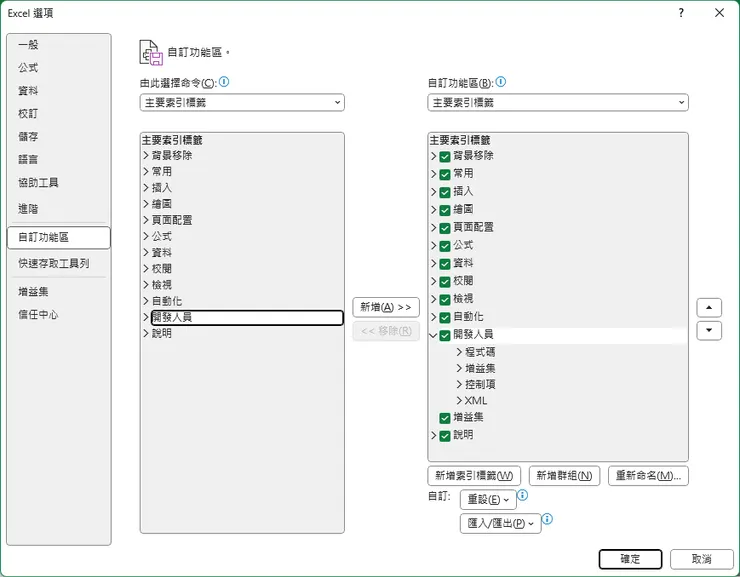Expand 繪圖 in the left command list

coord(146,204)
